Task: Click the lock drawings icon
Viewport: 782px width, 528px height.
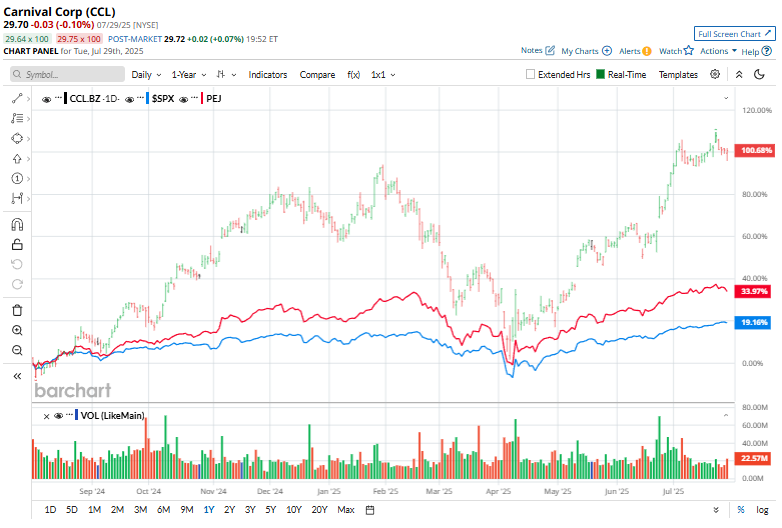Action: 17,244
